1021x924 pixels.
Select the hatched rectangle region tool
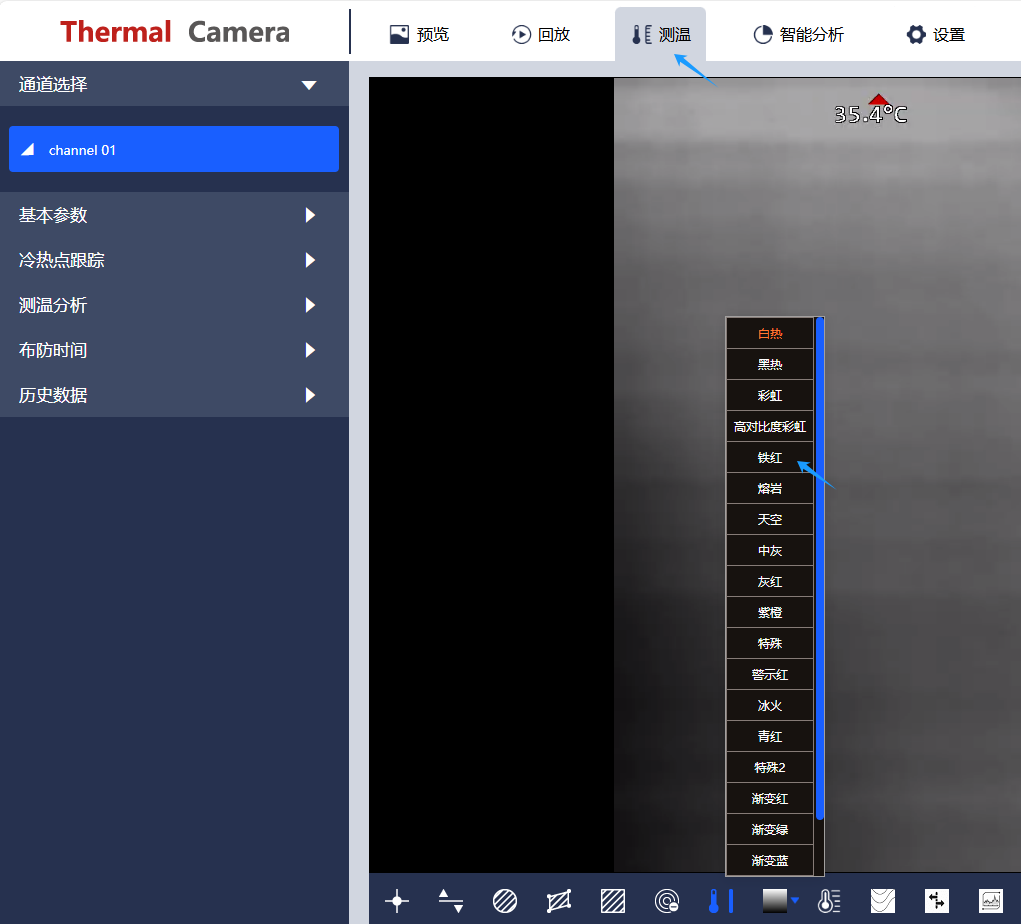click(613, 901)
